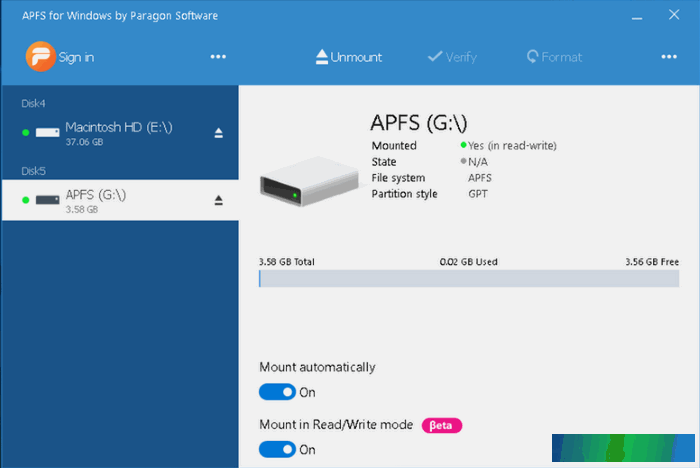This screenshot has width=700, height=468.
Task: Click the Format toolbar button
Action: click(554, 57)
